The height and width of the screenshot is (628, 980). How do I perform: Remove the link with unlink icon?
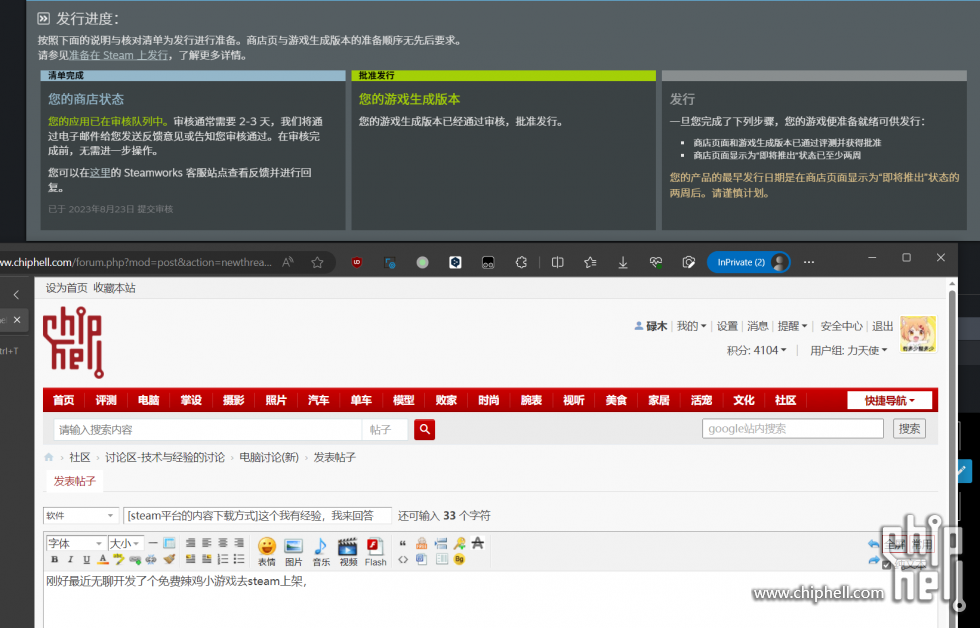pyautogui.click(x=151, y=559)
